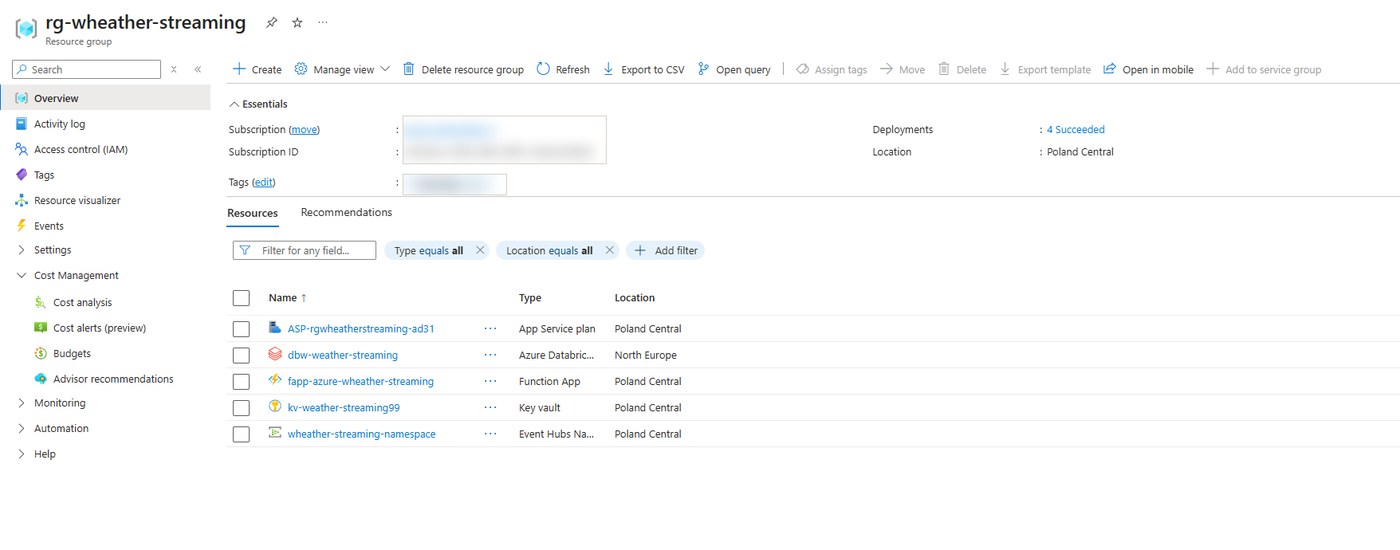Expand the Automation sidebar group
1400x550 pixels.
click(x=22, y=428)
